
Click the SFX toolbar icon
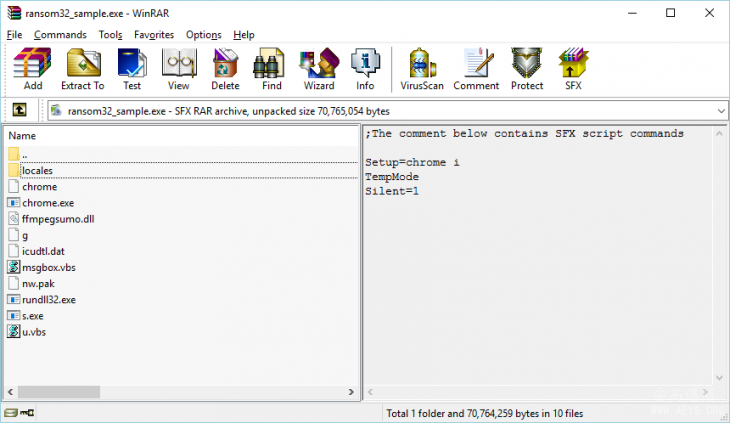point(574,68)
